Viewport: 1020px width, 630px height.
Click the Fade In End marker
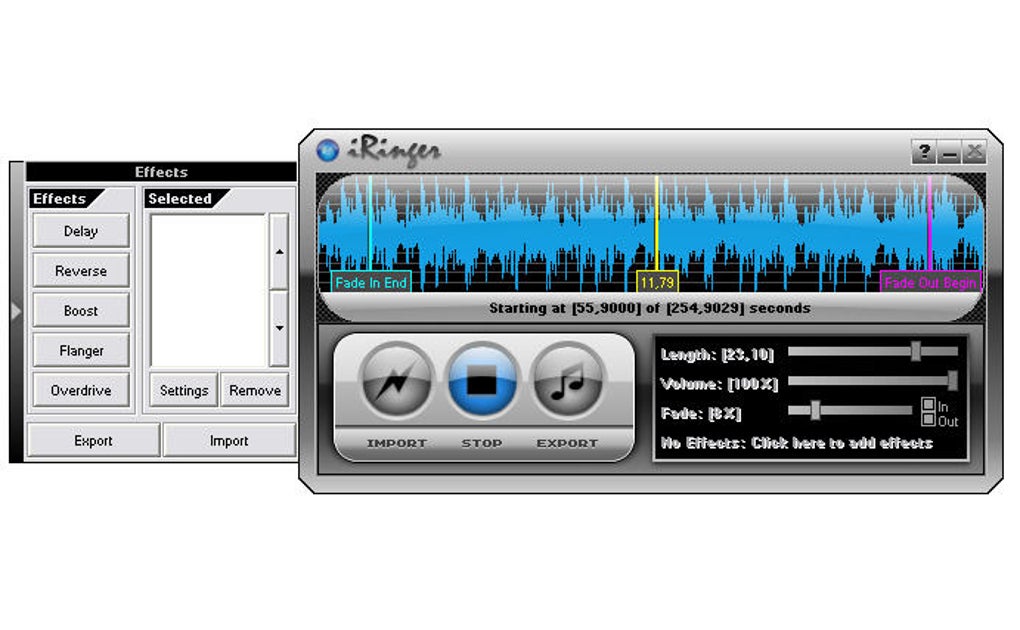(x=371, y=282)
